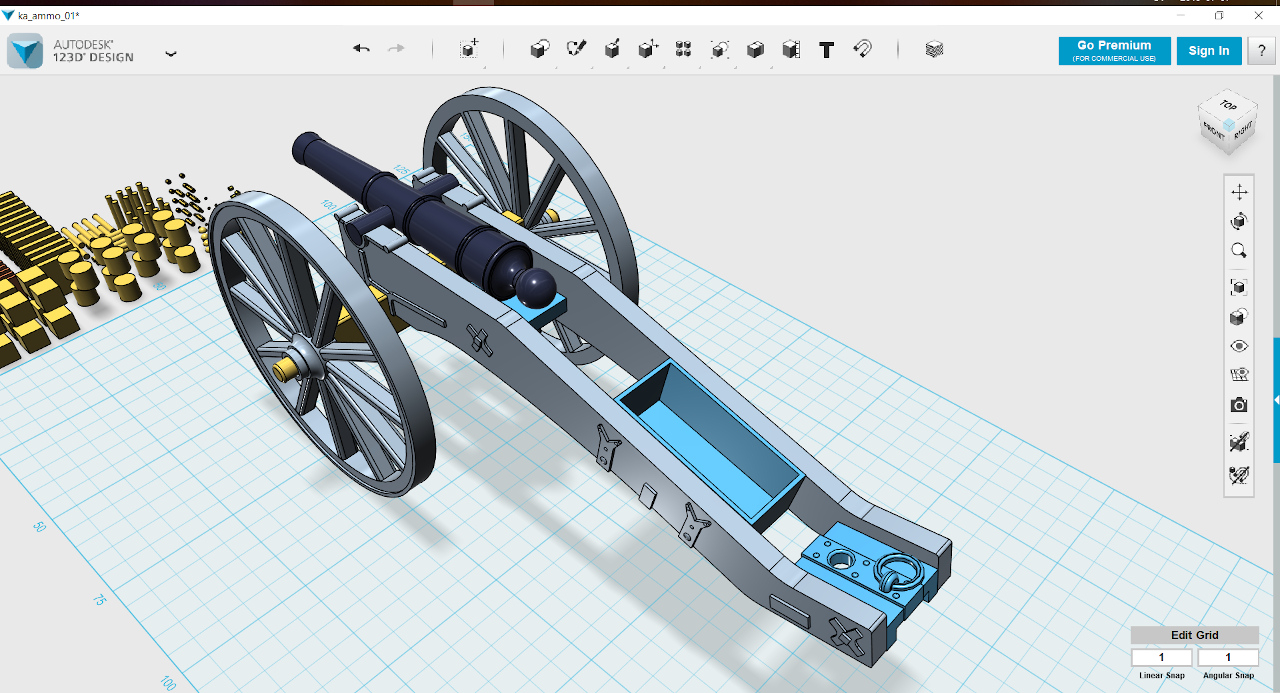Take a screenshot with camera icon
Viewport: 1280px width, 693px height.
click(x=1239, y=405)
